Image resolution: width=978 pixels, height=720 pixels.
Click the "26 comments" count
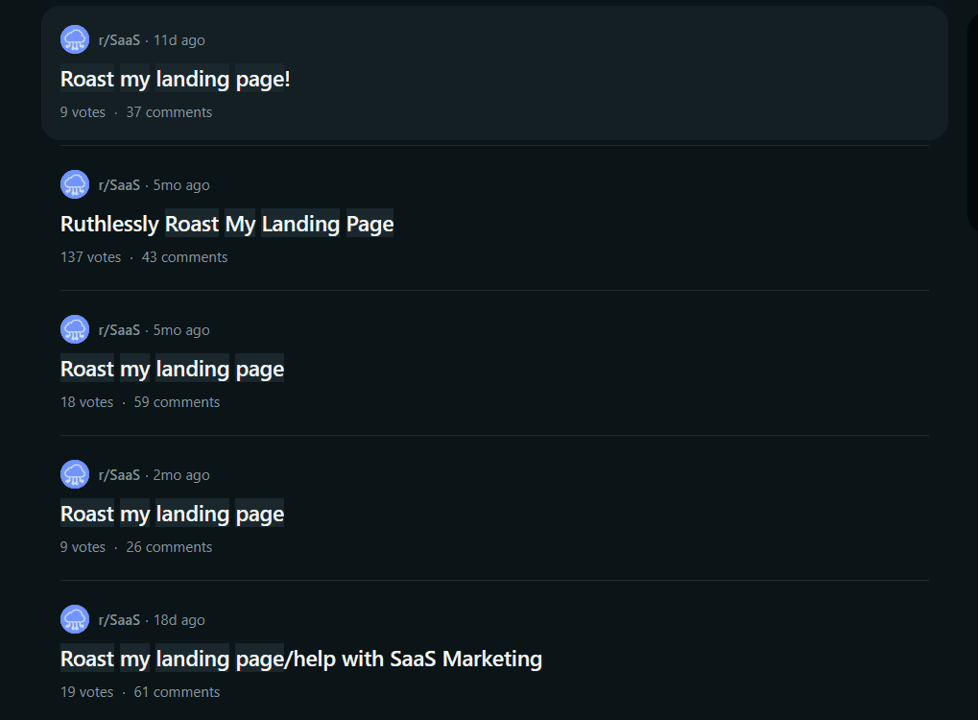click(x=169, y=547)
